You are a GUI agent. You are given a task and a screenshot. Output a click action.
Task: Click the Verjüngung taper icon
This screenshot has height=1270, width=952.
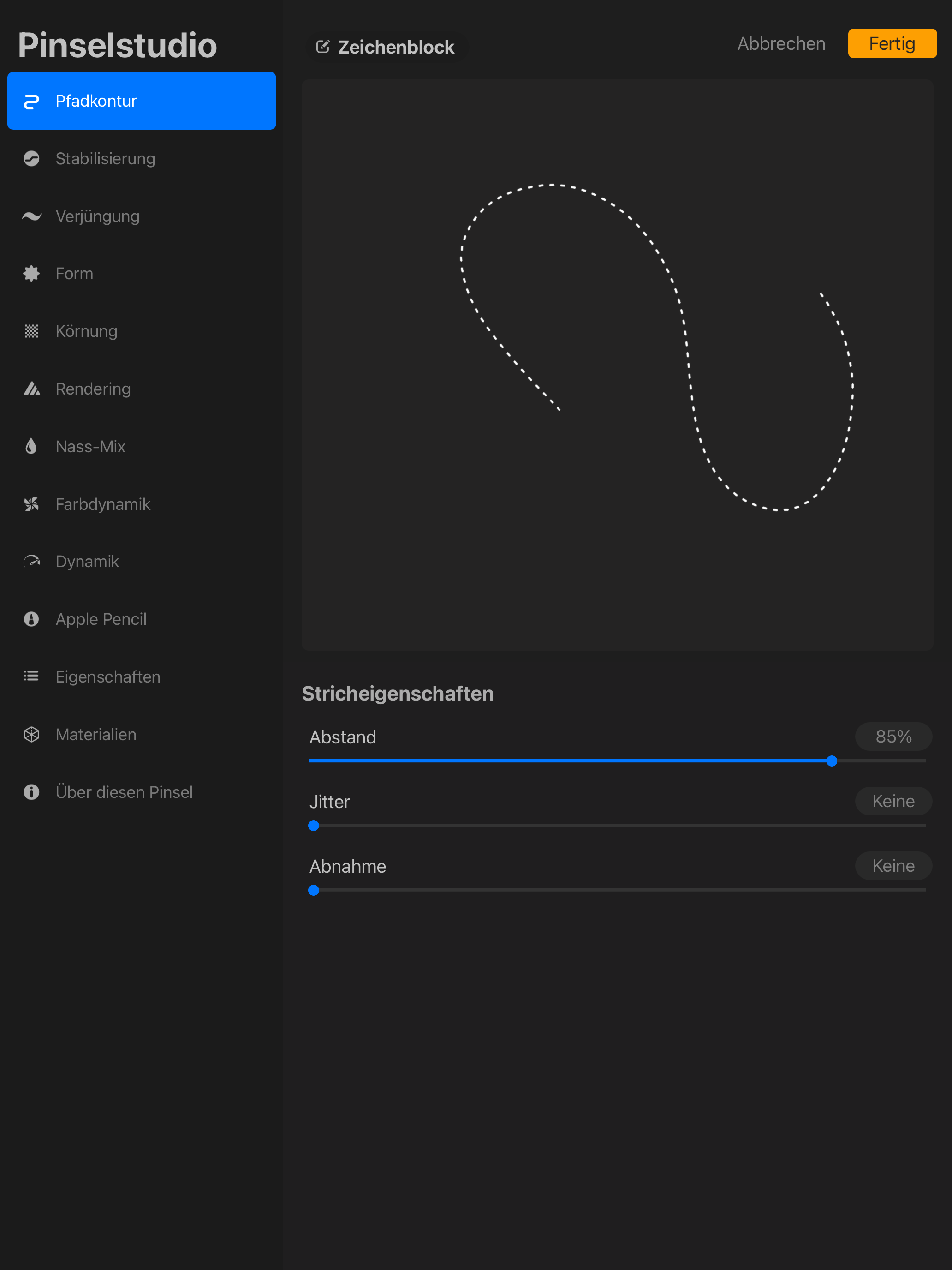pyautogui.click(x=31, y=216)
